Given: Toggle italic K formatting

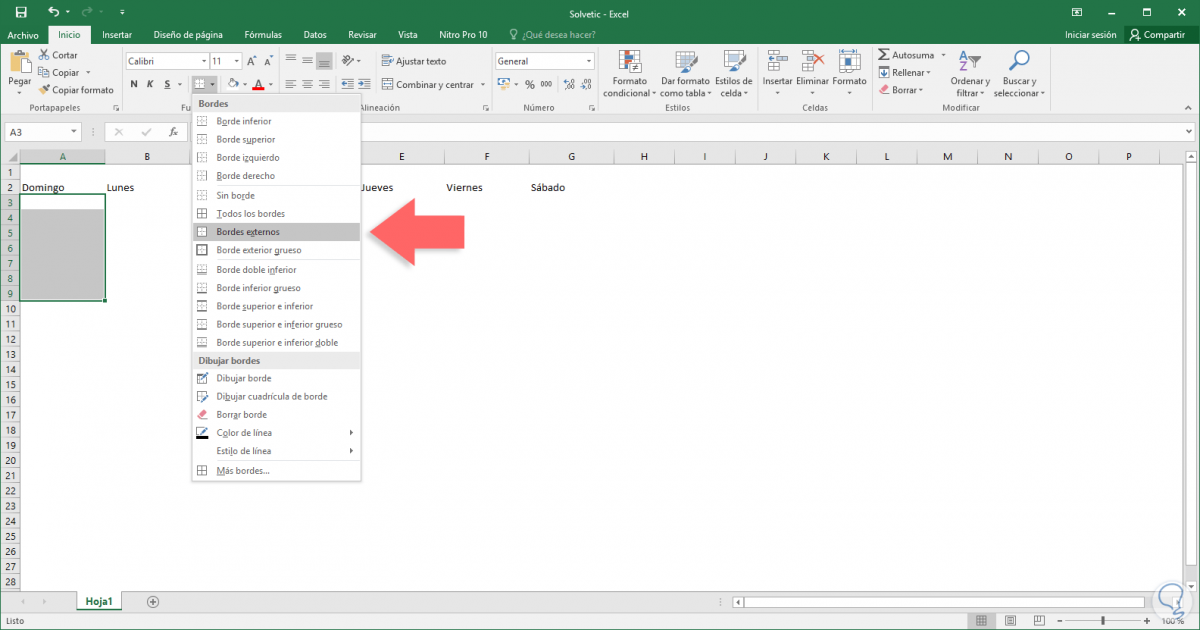Looking at the screenshot, I should [150, 85].
